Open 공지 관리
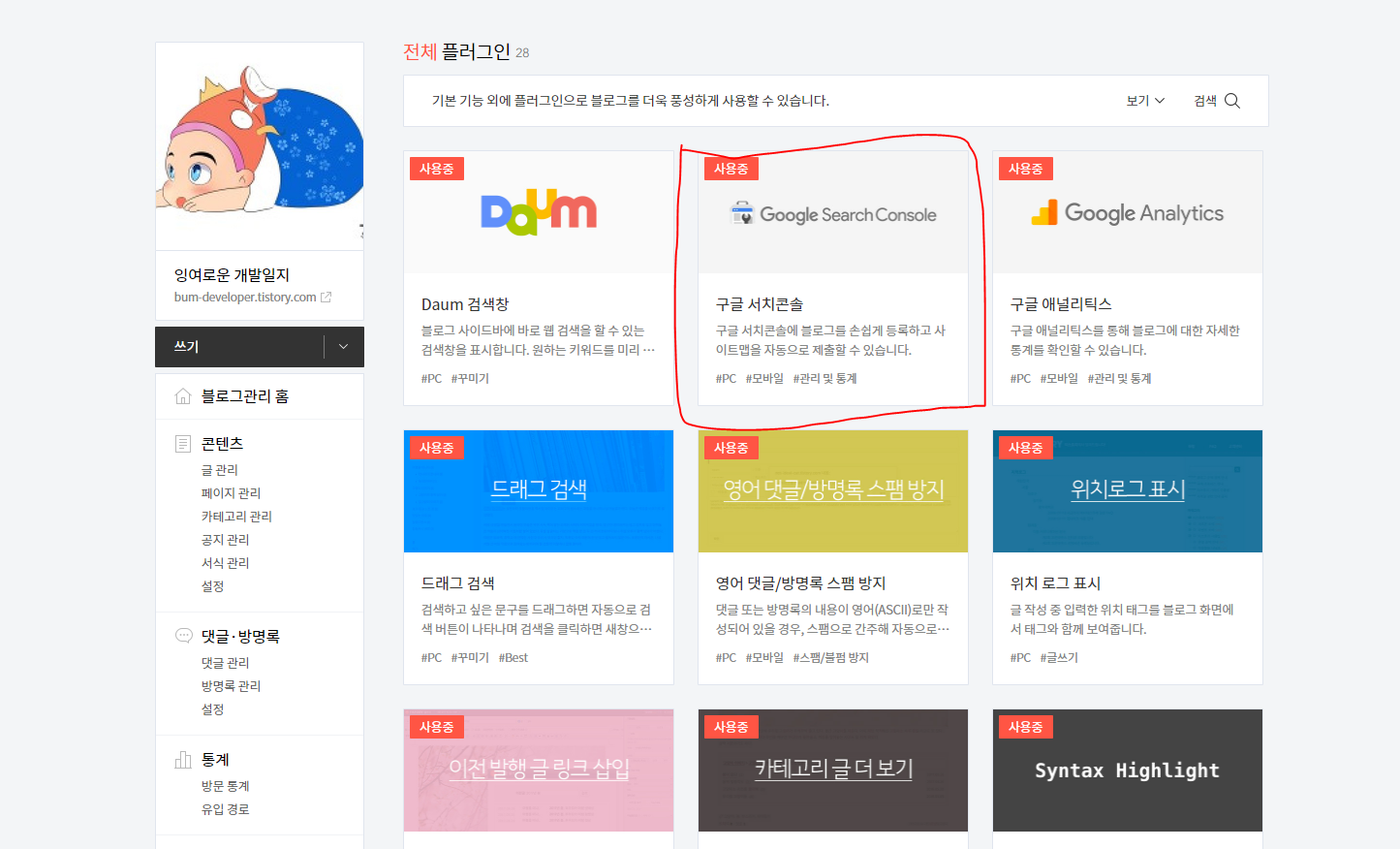The width and height of the screenshot is (1400, 849). point(225,540)
